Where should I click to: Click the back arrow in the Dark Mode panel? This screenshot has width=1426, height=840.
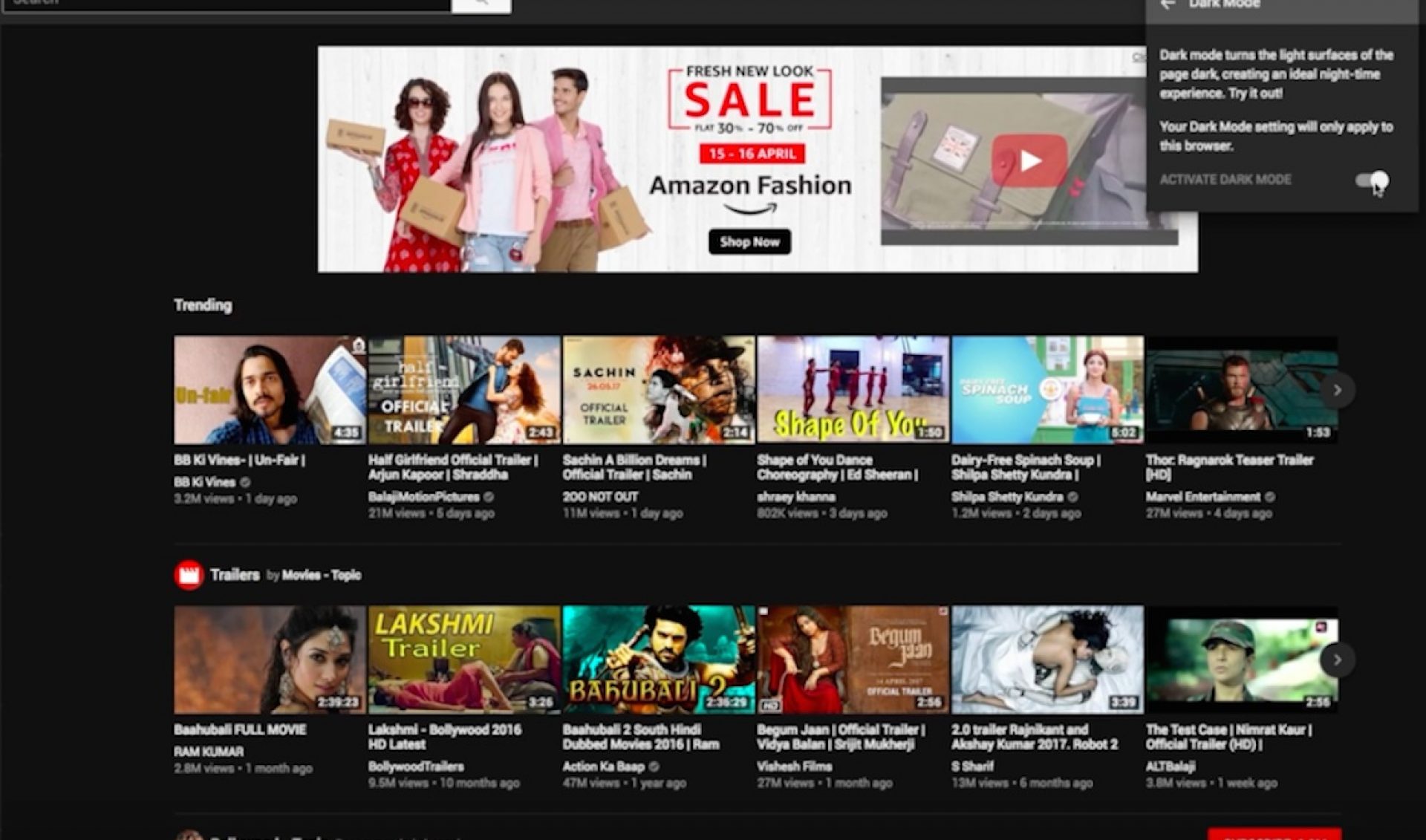1168,5
